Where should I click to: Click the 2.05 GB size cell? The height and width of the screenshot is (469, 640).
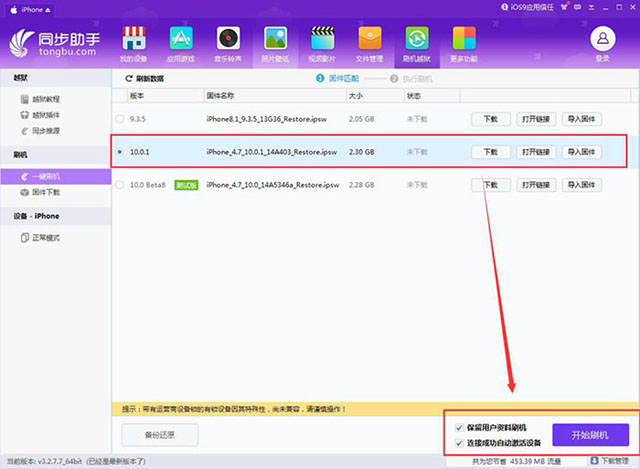(362, 119)
